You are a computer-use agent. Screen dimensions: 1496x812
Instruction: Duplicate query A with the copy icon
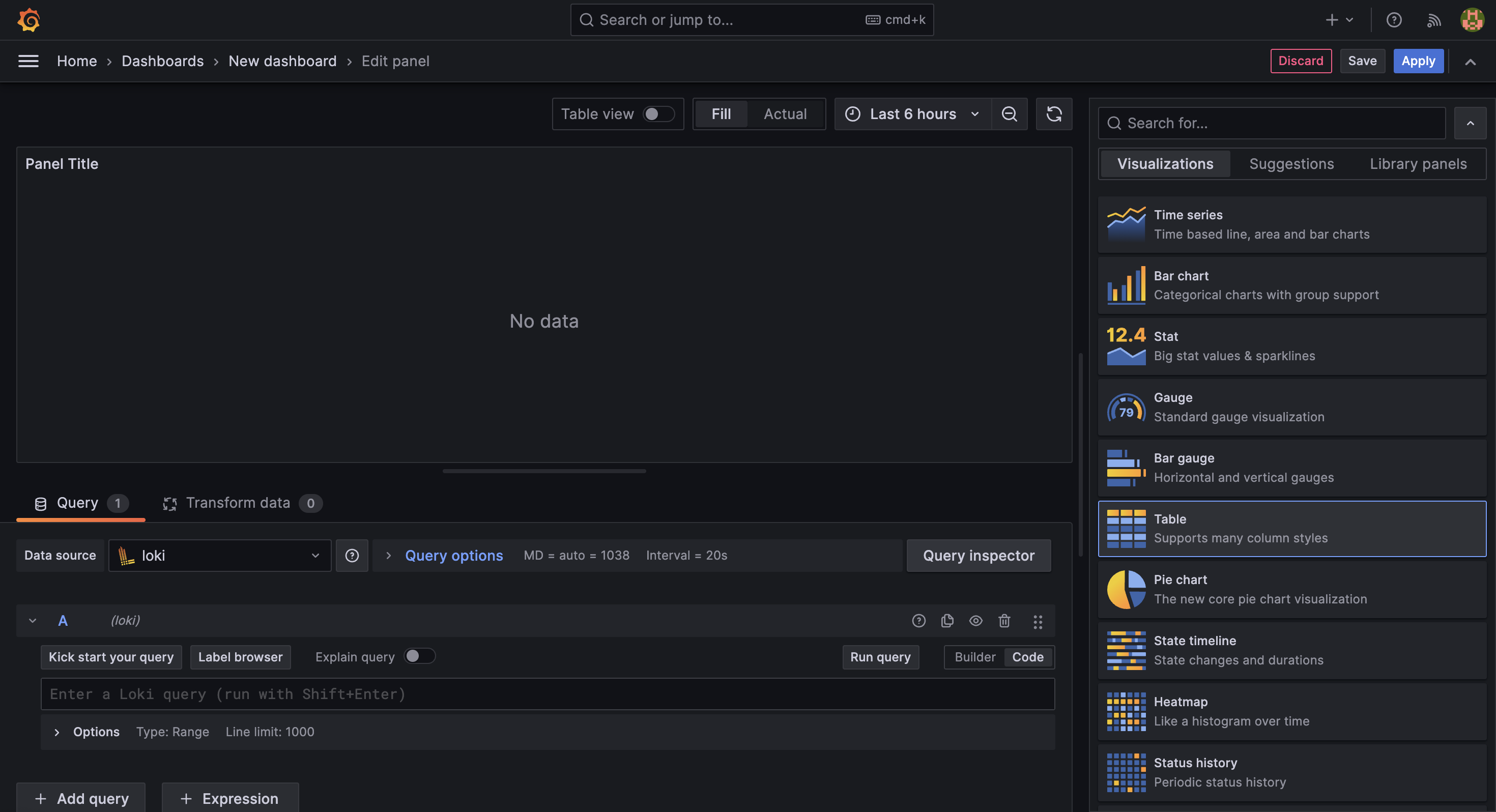point(947,621)
